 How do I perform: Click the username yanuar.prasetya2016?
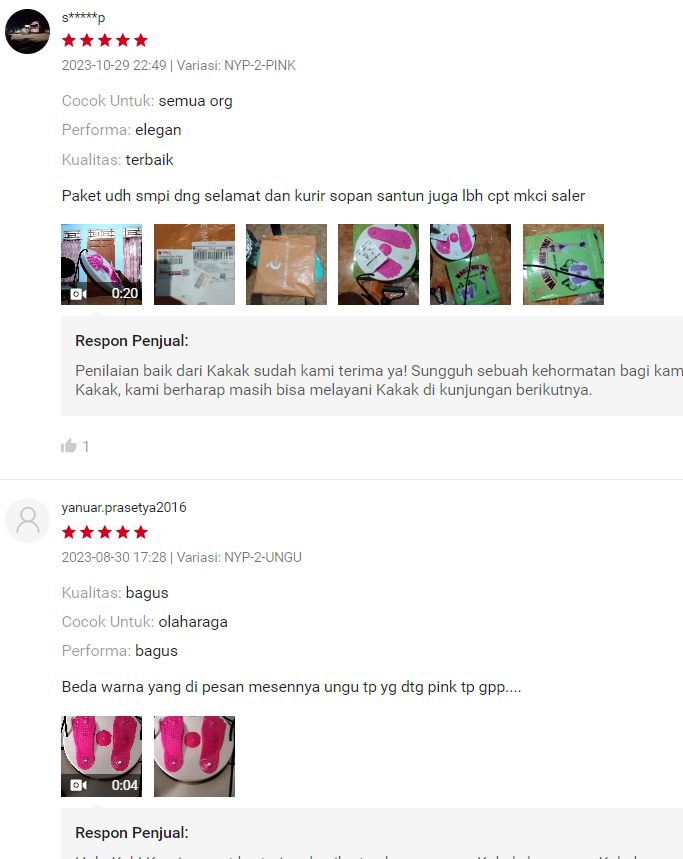(x=124, y=508)
